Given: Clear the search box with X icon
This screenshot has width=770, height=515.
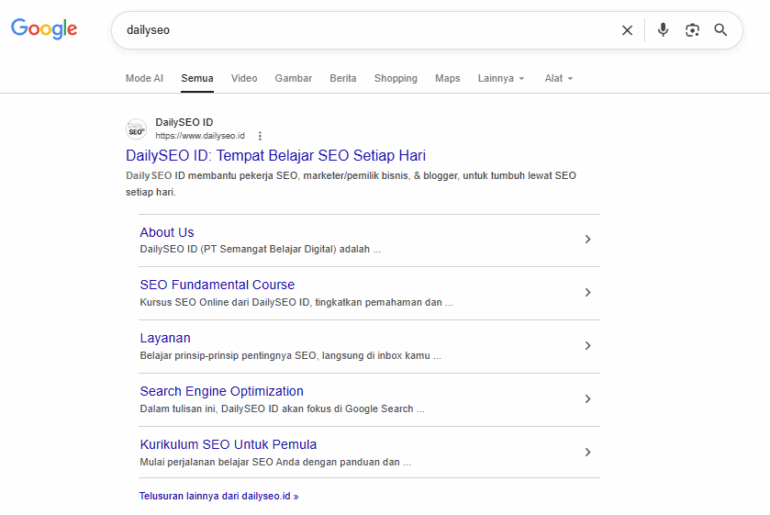Looking at the screenshot, I should tap(627, 30).
